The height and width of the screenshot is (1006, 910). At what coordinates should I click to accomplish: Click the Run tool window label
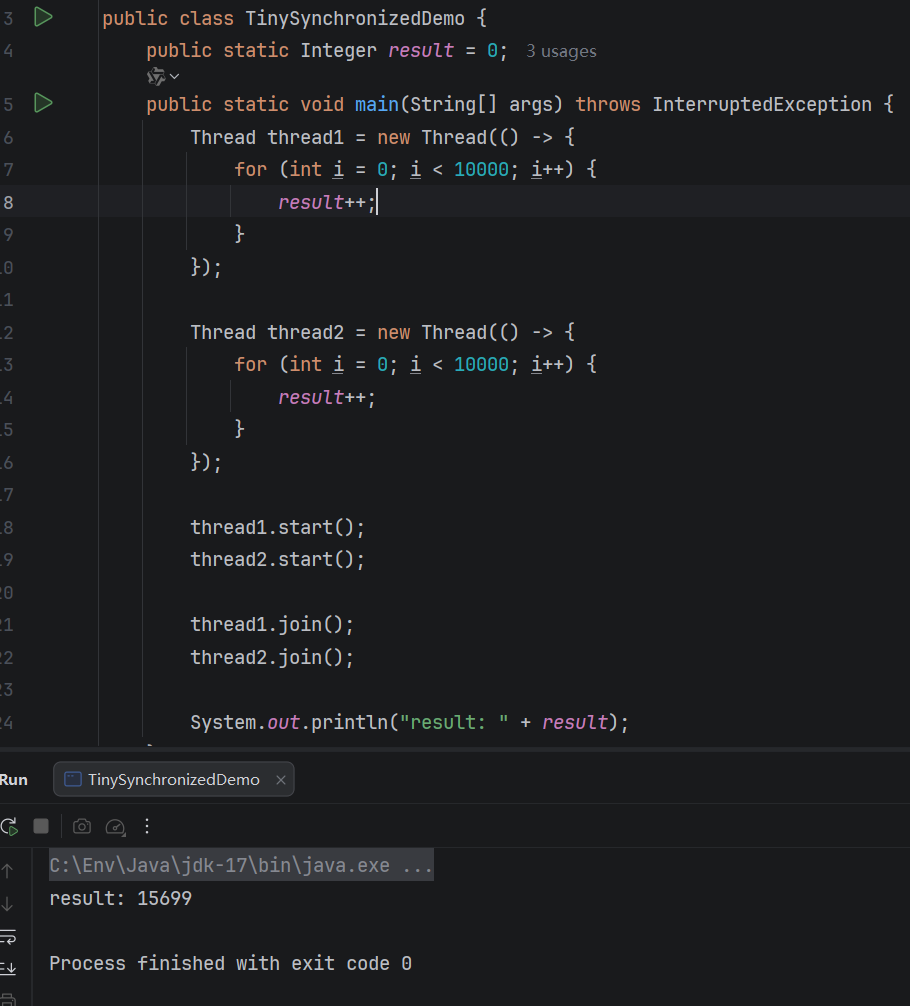tap(14, 780)
